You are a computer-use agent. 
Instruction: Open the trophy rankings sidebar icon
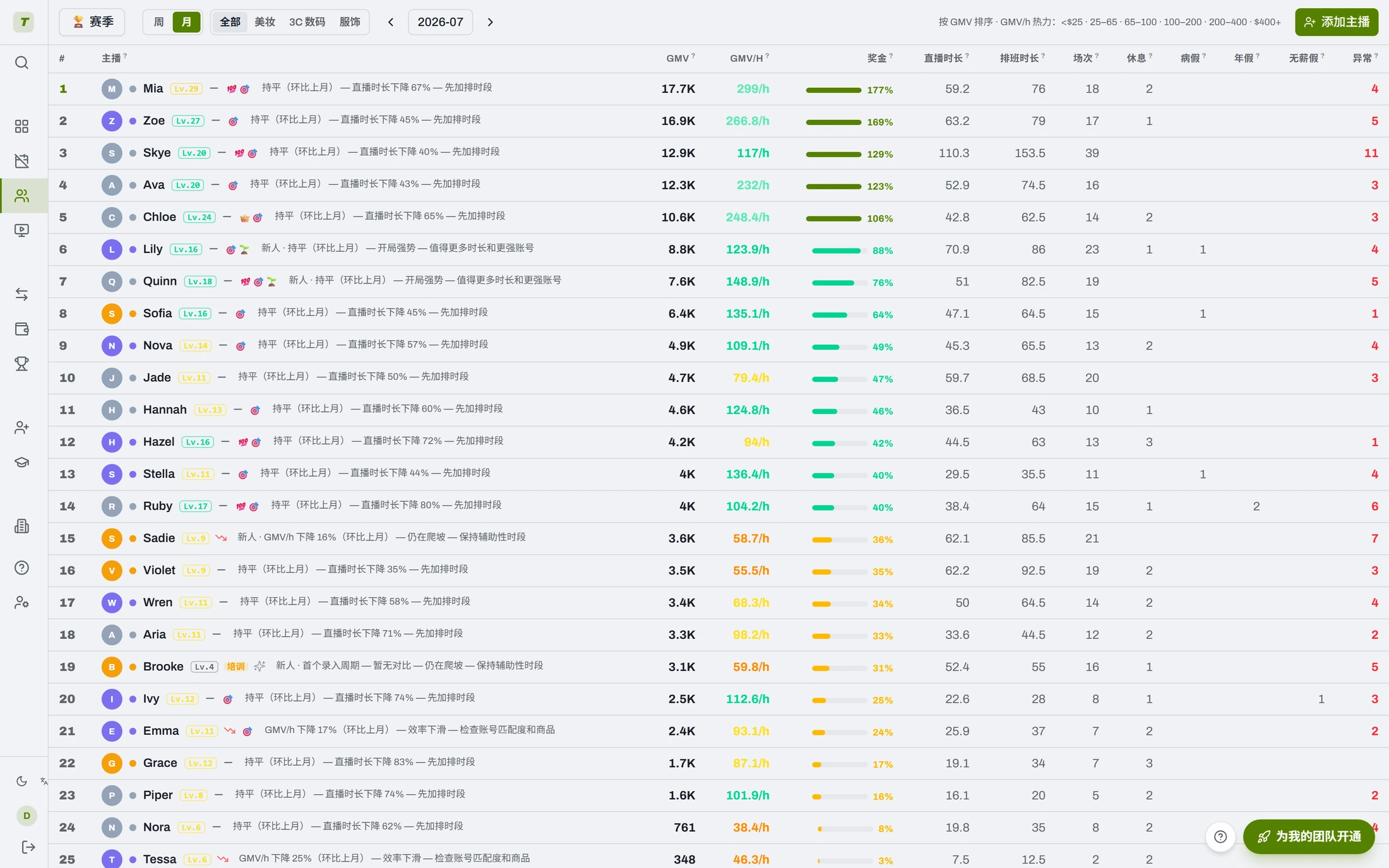(x=21, y=364)
